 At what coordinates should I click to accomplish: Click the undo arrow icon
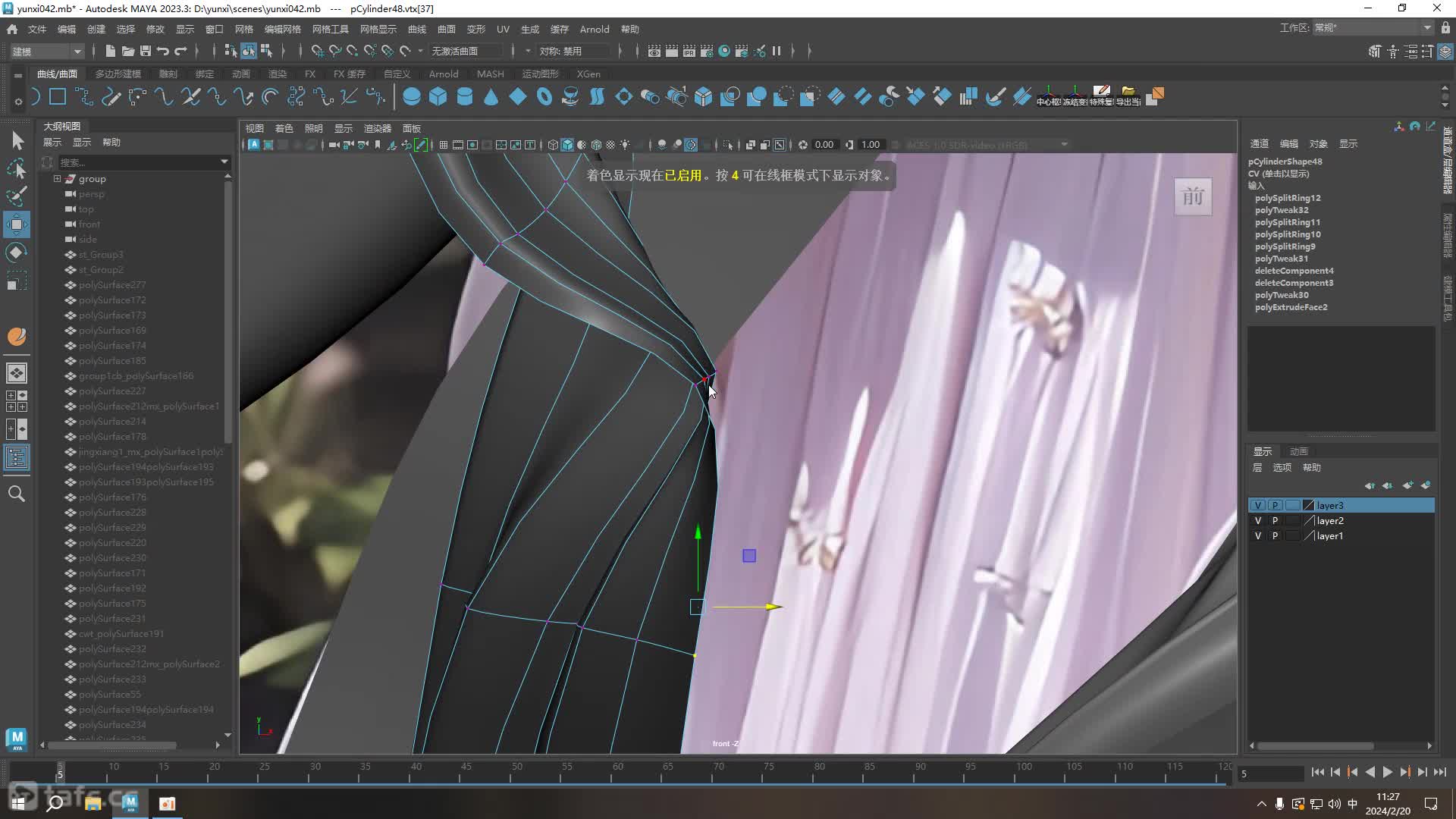coord(163,51)
